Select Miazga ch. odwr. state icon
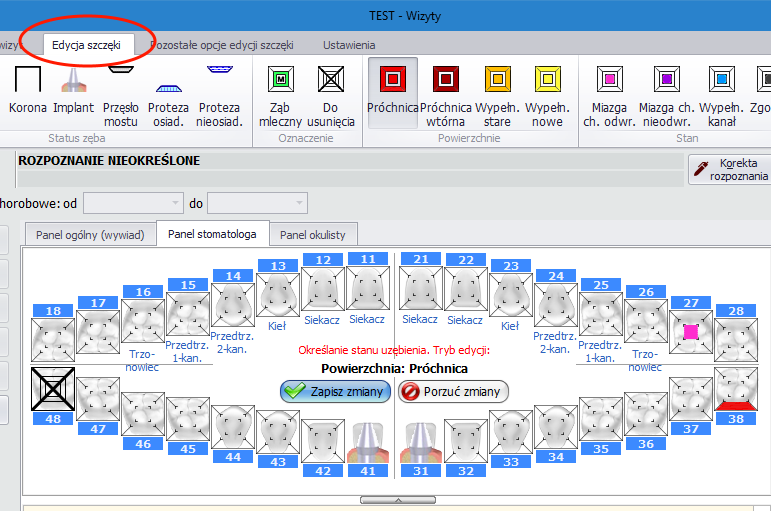The height and width of the screenshot is (511, 771). [x=609, y=91]
